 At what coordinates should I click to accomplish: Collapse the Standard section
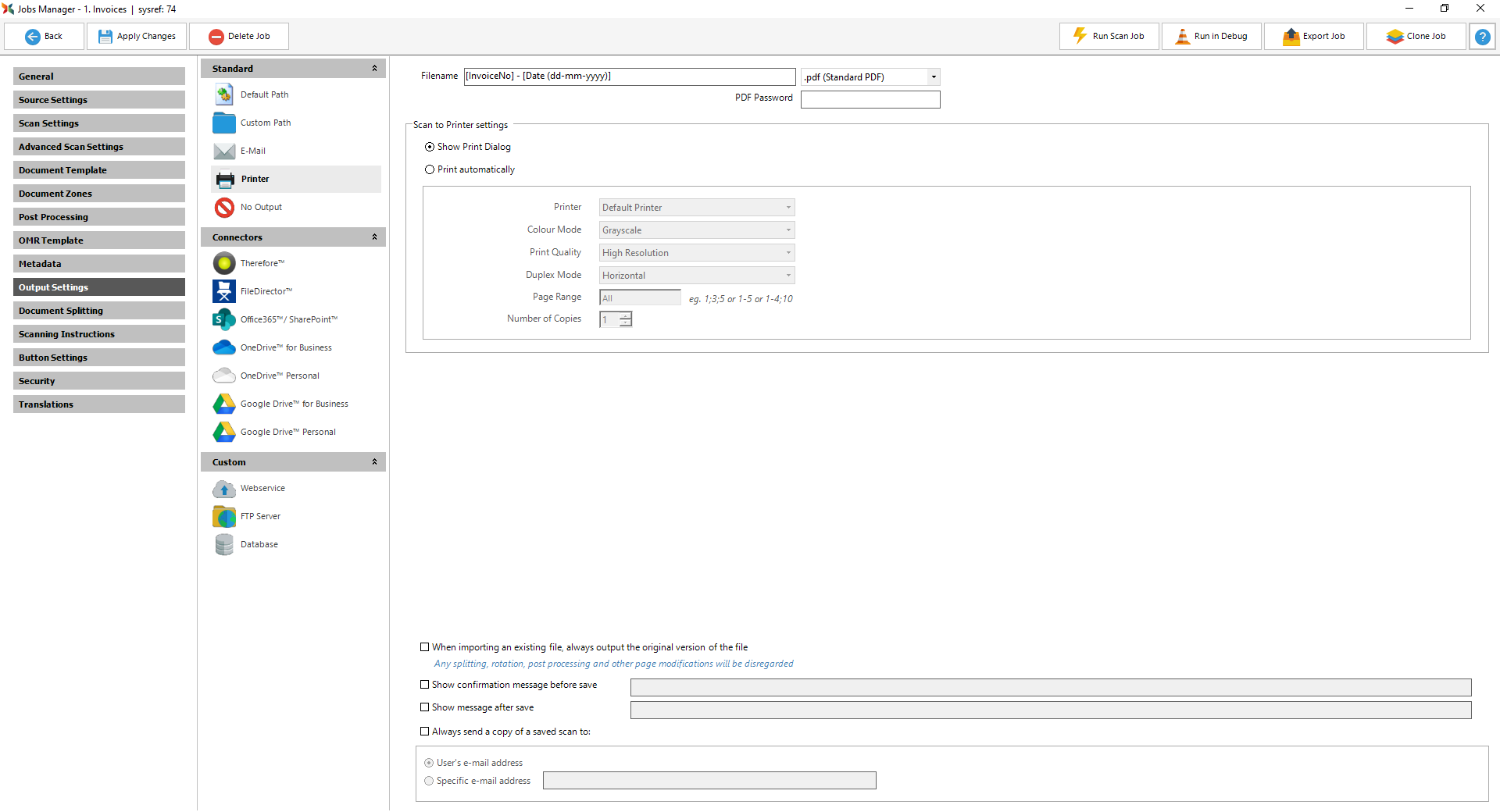374,69
